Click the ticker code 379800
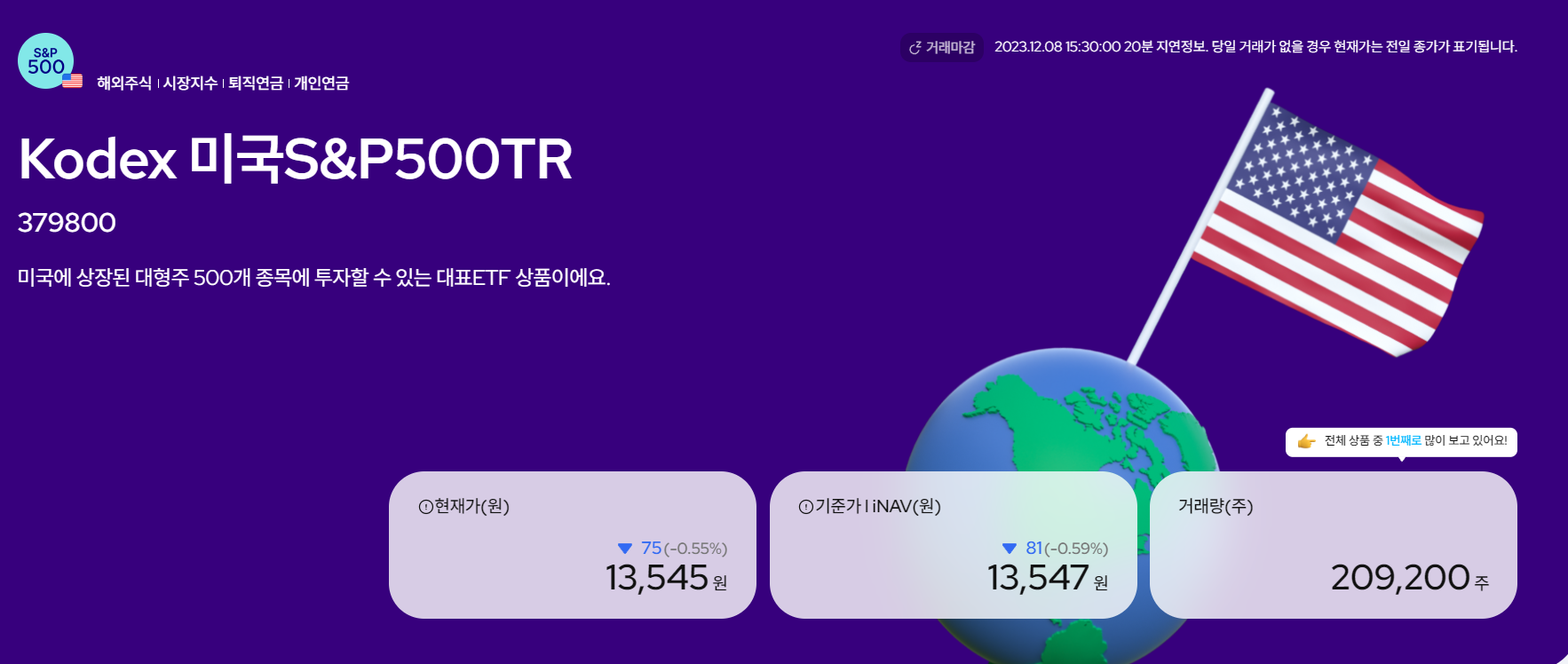The image size is (1568, 664). click(67, 222)
